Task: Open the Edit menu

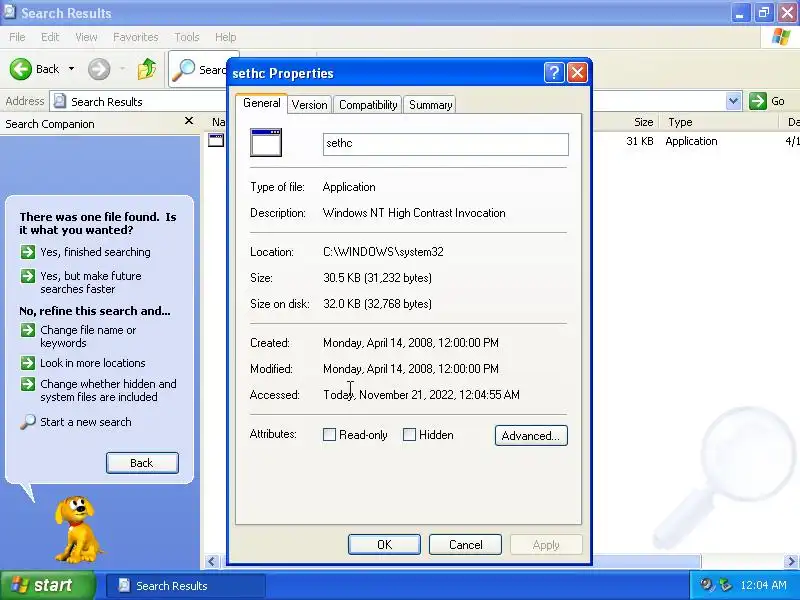Action: [50, 37]
